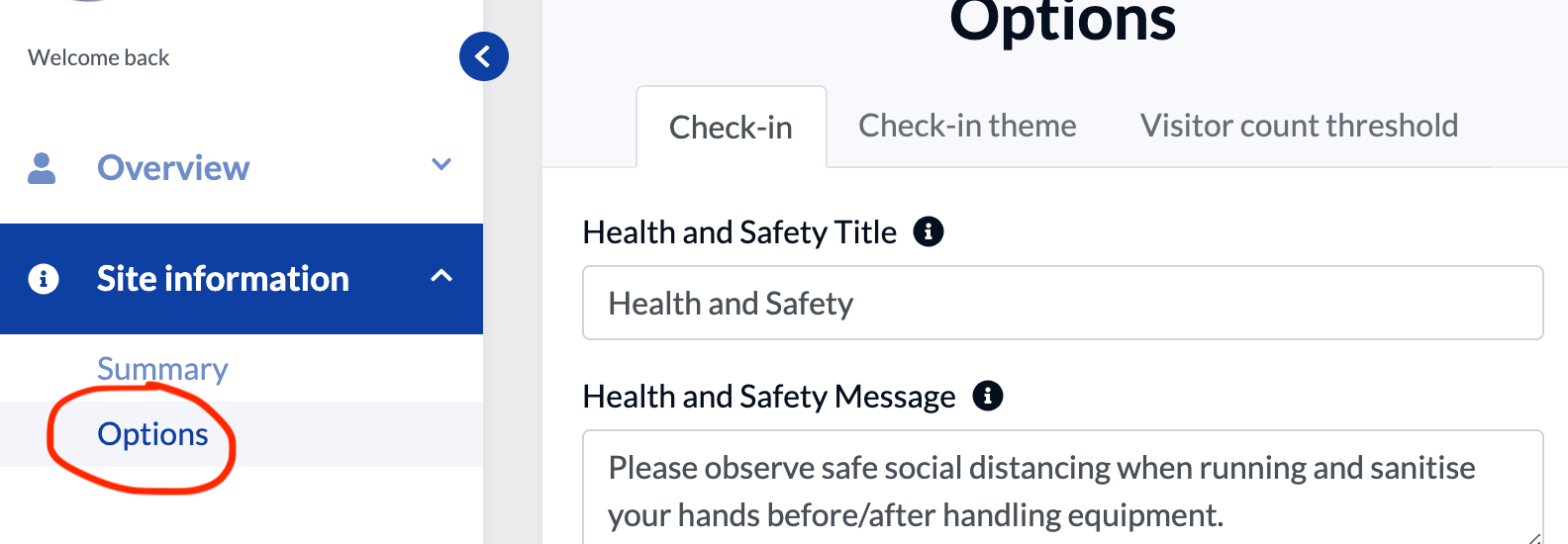
Task: Open the Visitor count threshold tab
Action: (x=1299, y=126)
